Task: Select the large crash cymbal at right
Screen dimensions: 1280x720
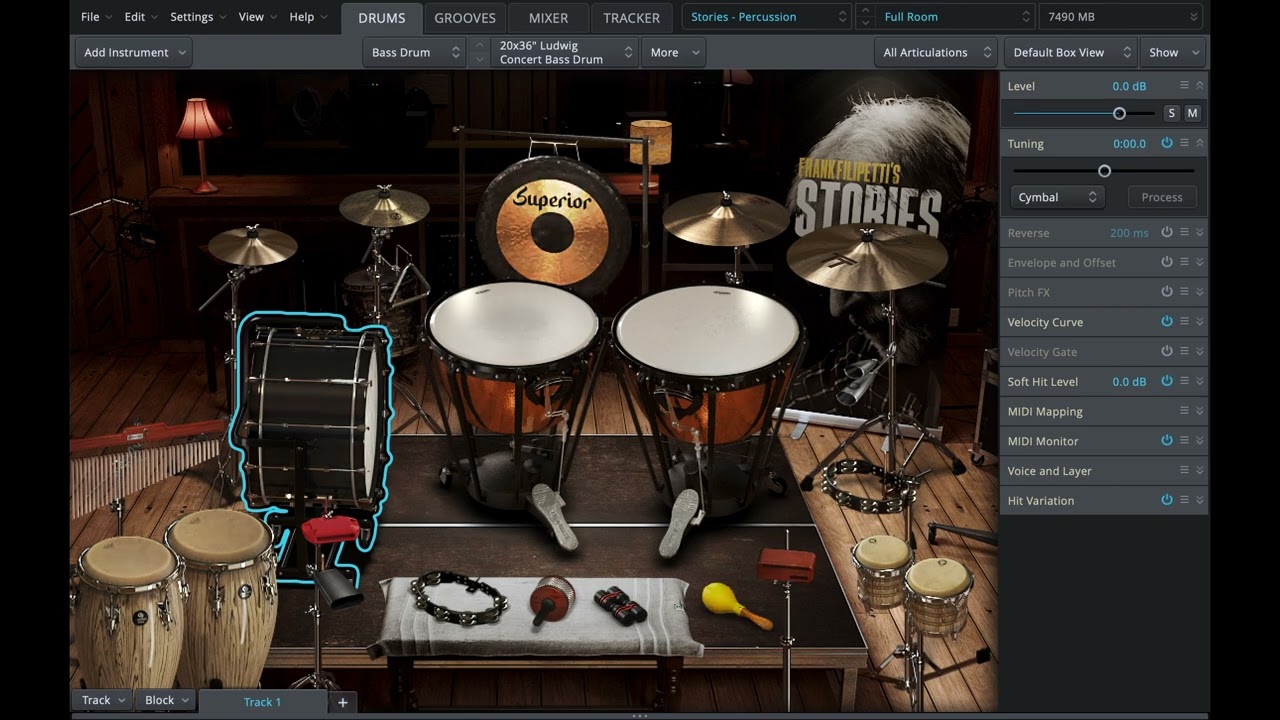Action: pyautogui.click(x=866, y=257)
